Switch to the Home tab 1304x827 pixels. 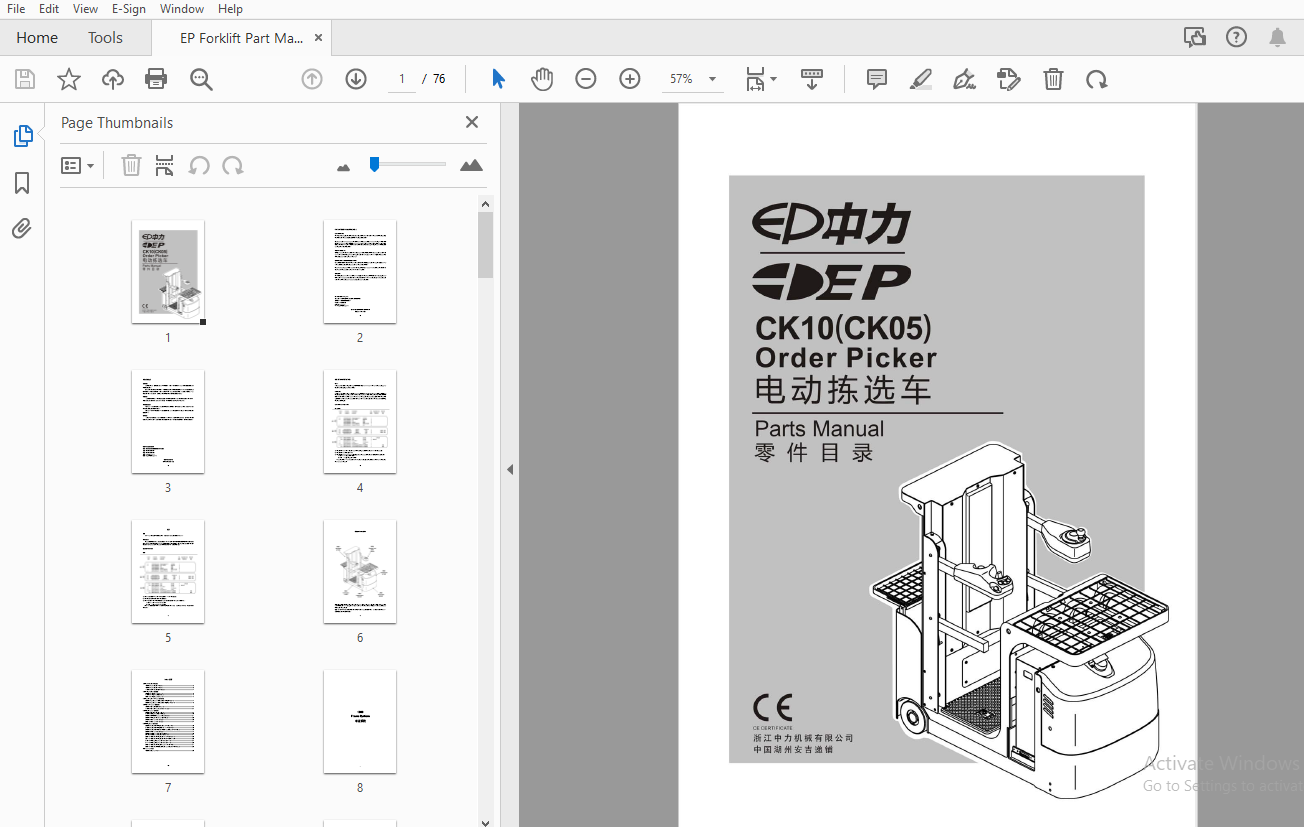[x=37, y=38]
